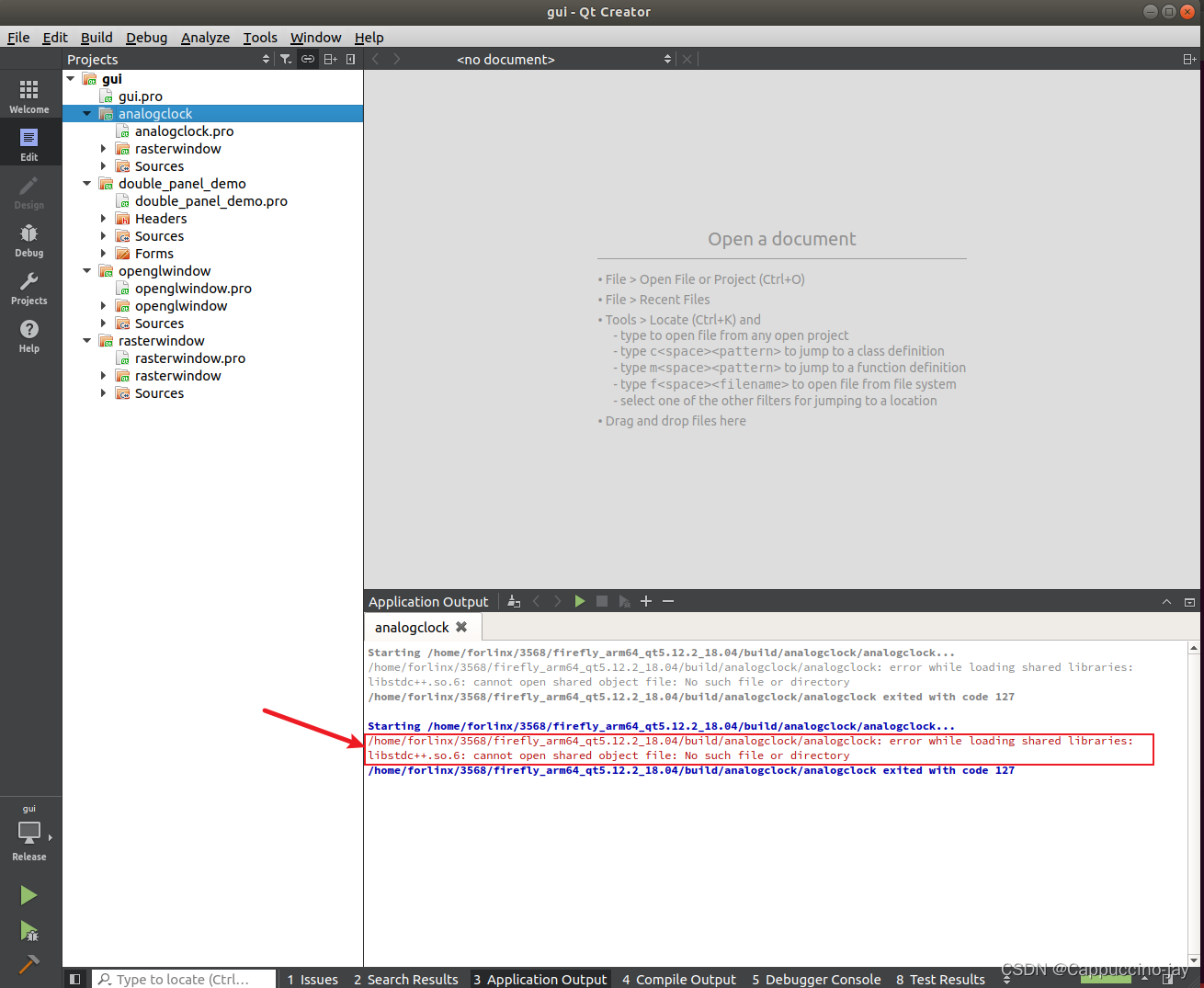Collapse the analogclock project node
Screen dimensions: 1204x988
coord(87,114)
